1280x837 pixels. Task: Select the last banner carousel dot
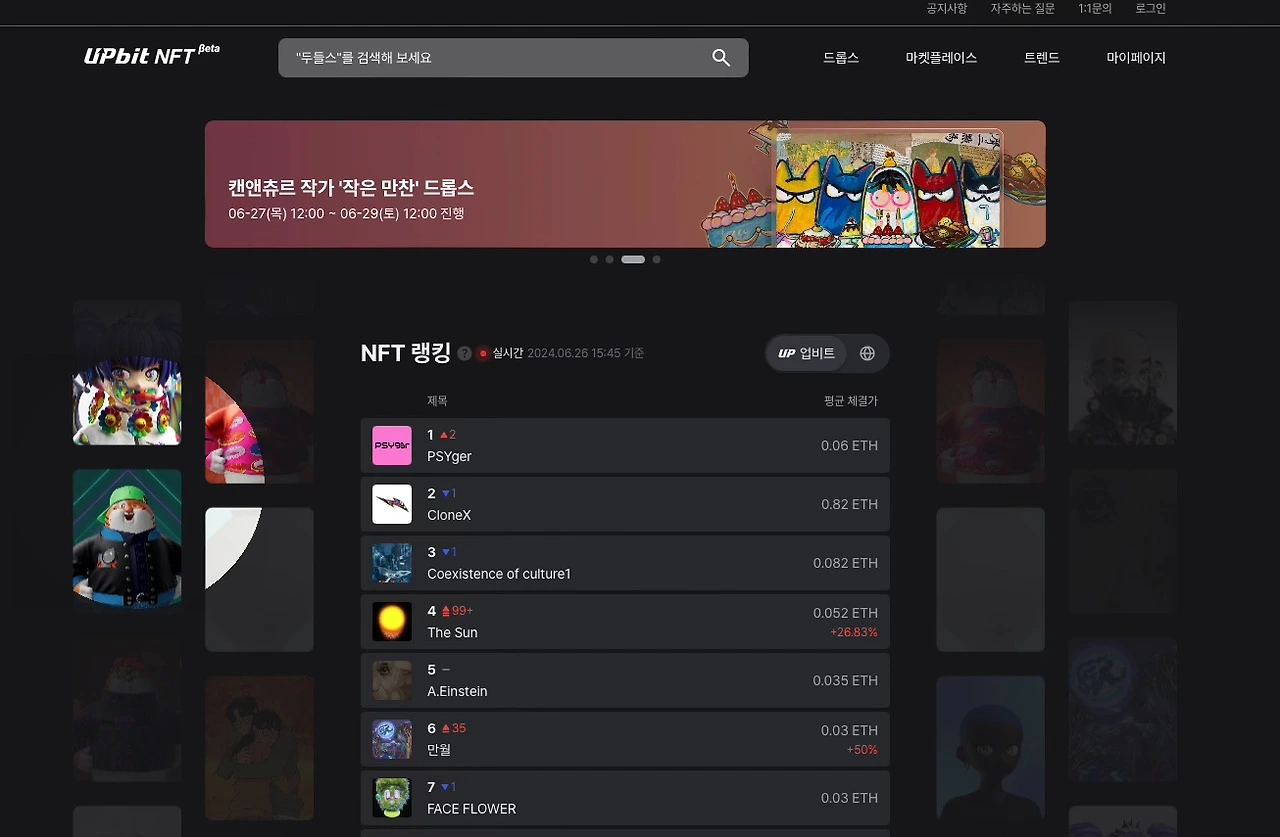656,259
